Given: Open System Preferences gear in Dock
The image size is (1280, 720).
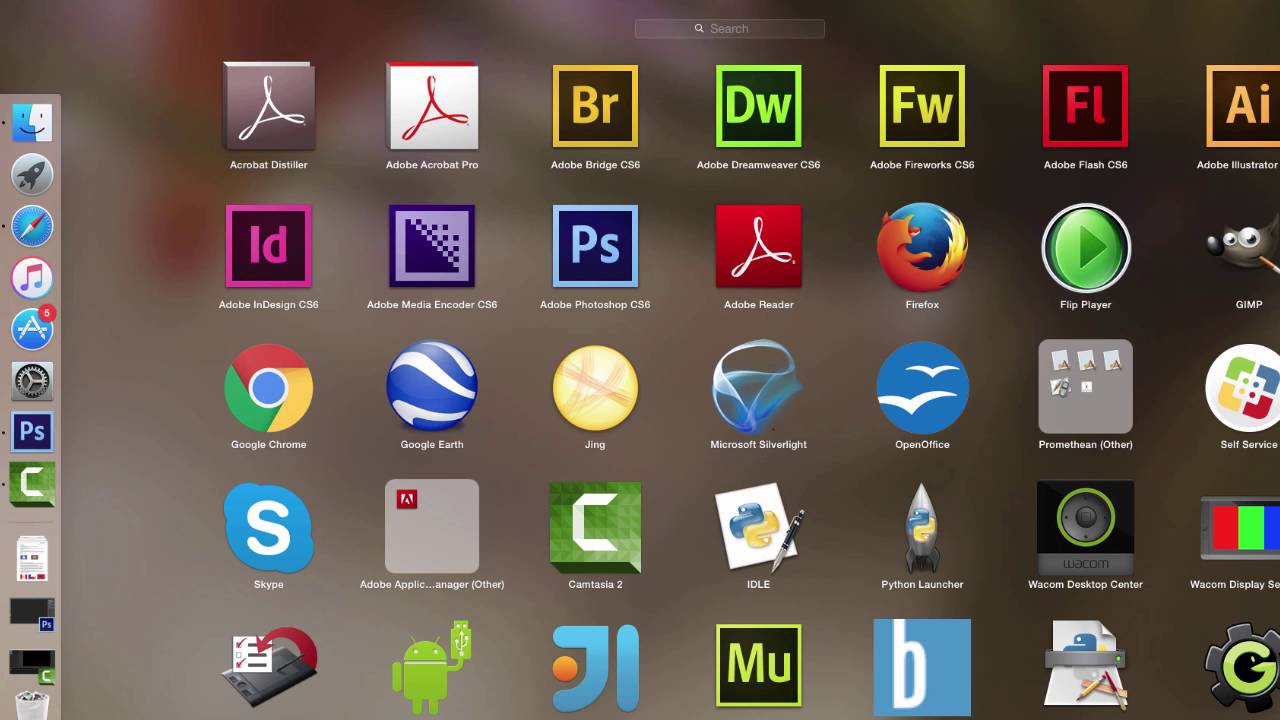Looking at the screenshot, I should (x=32, y=381).
